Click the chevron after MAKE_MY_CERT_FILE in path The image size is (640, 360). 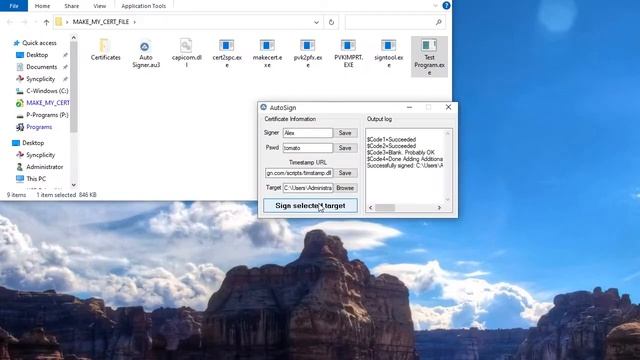[x=135, y=22]
